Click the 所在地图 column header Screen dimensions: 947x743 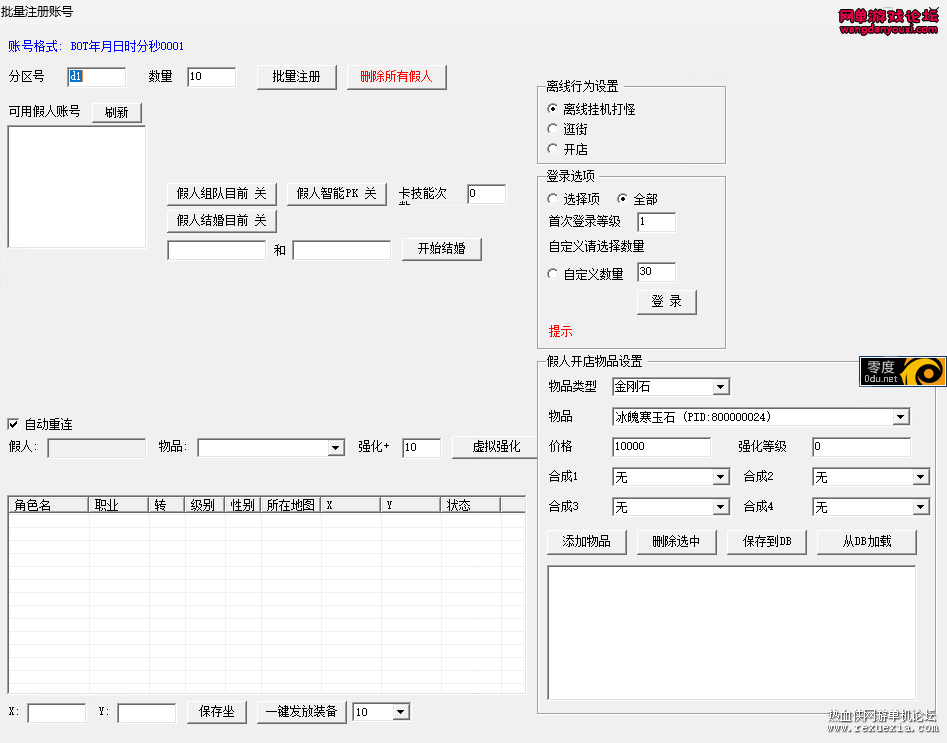pos(291,505)
